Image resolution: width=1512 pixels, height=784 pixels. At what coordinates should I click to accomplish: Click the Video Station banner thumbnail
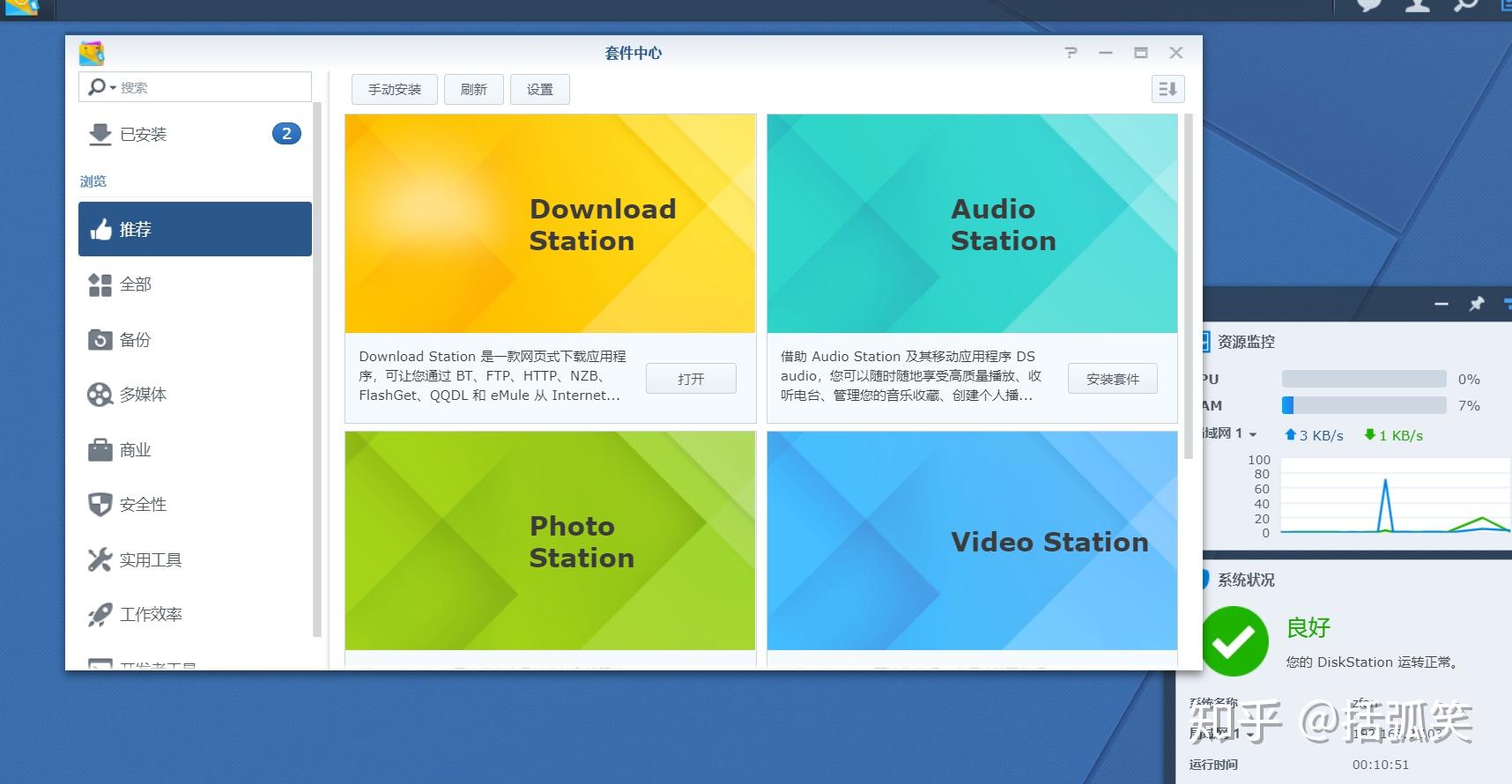coord(972,541)
